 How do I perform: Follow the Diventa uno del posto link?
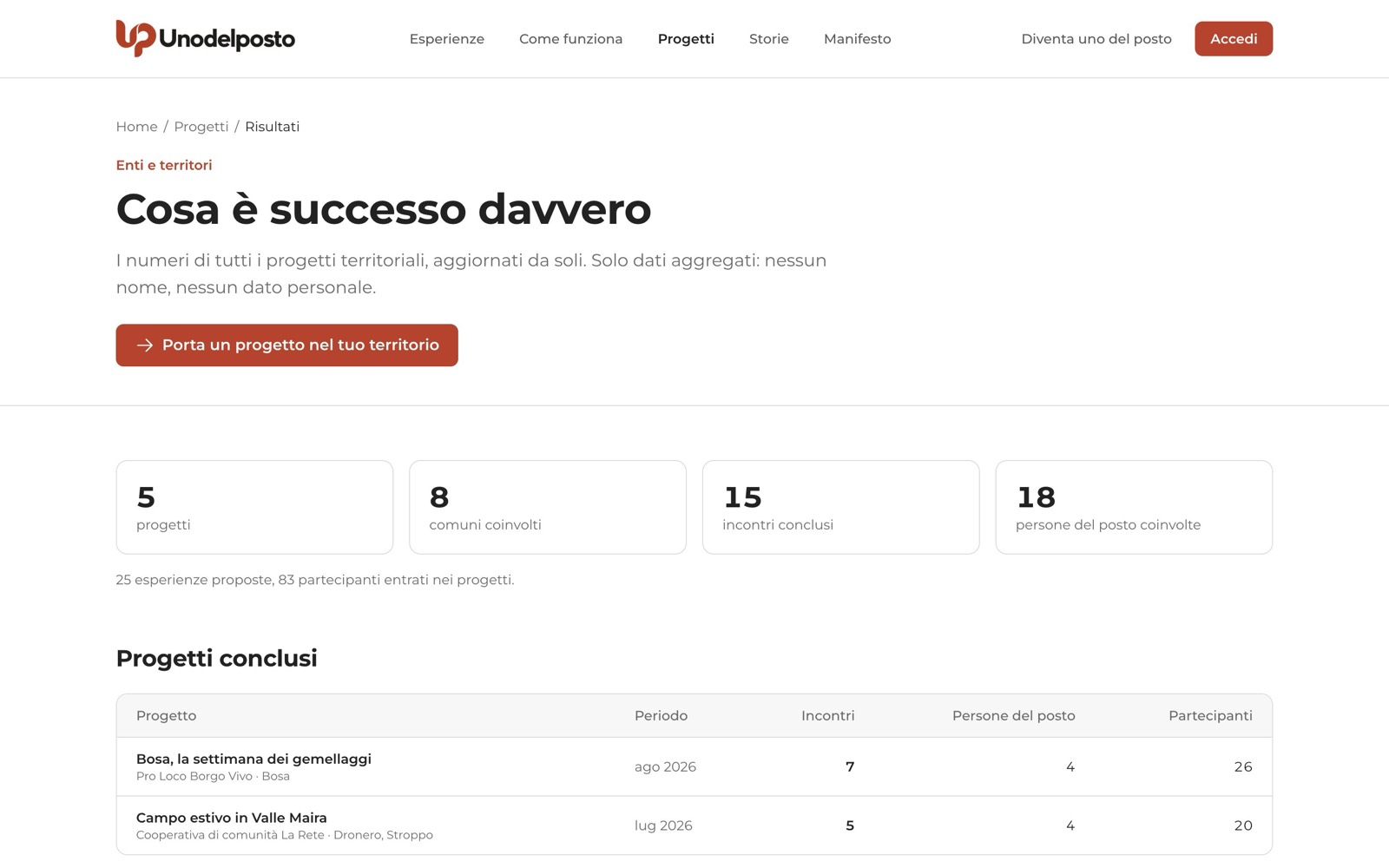[x=1096, y=39]
